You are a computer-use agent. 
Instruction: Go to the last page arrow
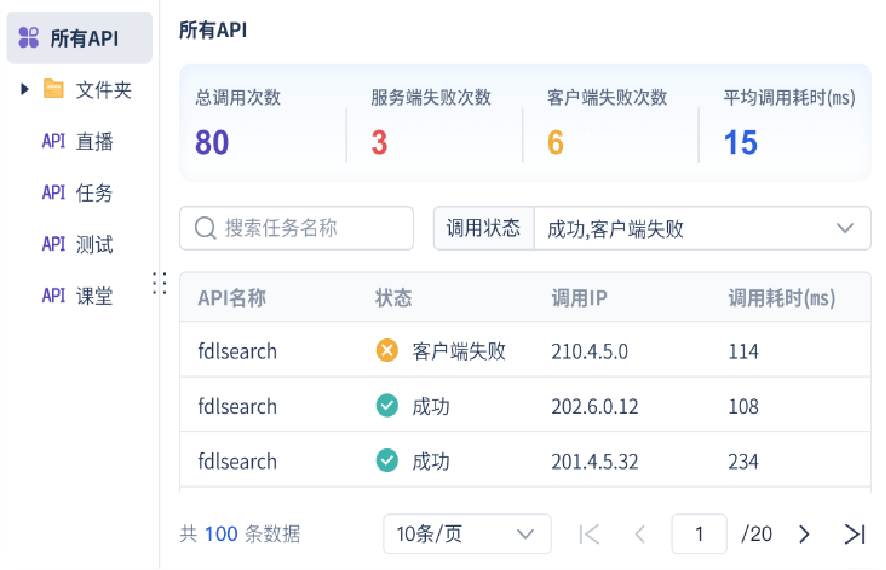(854, 534)
